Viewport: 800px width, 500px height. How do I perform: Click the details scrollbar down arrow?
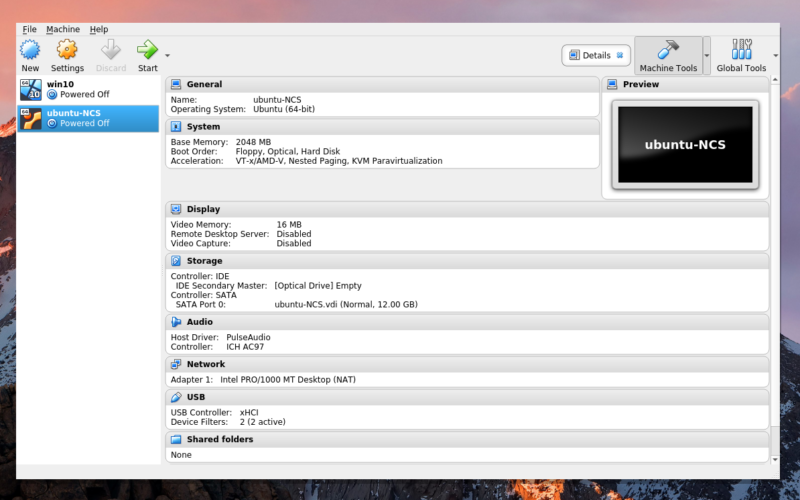(775, 459)
